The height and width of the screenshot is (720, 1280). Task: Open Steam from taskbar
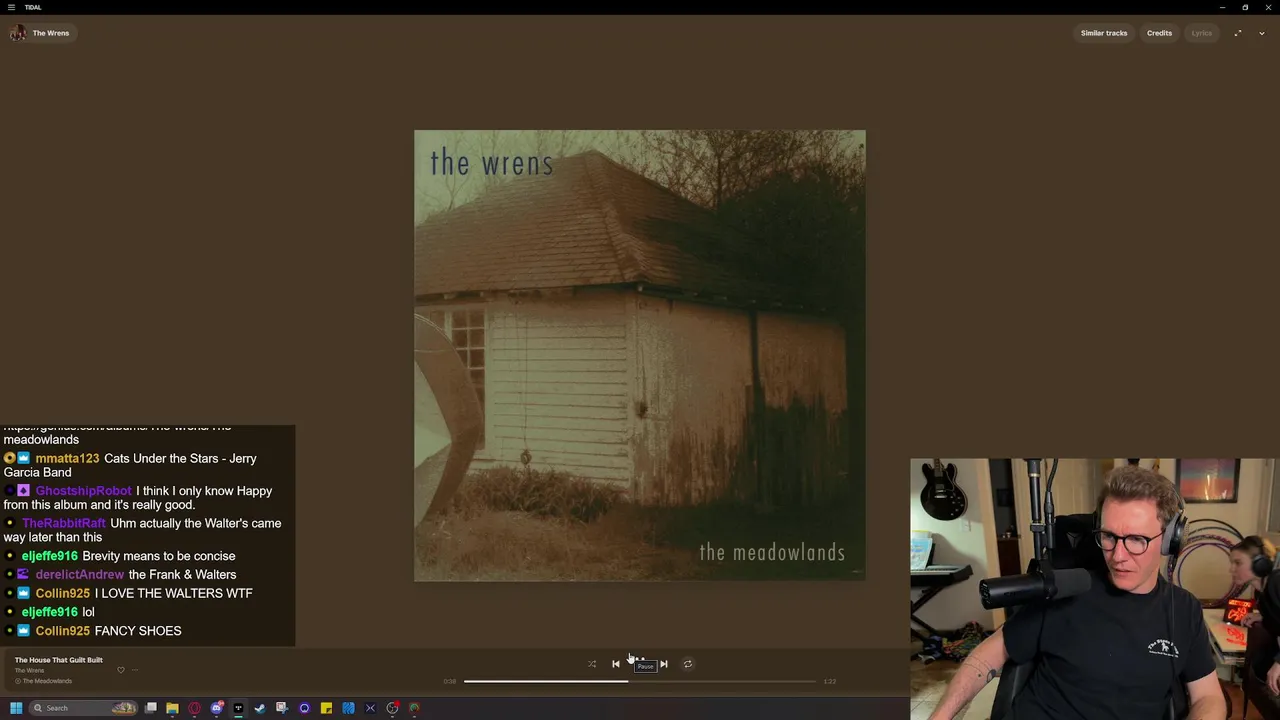coord(260,708)
